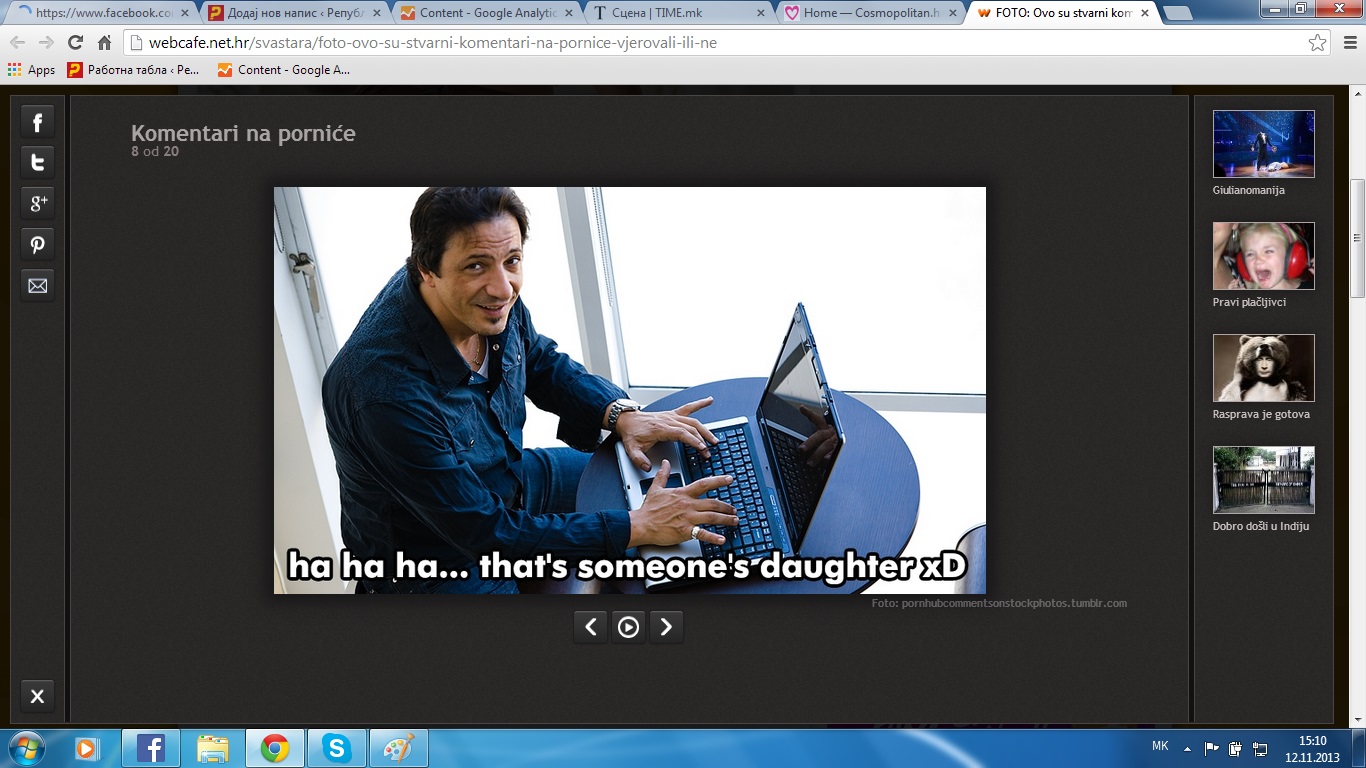The image size is (1366, 768).
Task: Open Skype from the Windows taskbar
Action: 337,747
